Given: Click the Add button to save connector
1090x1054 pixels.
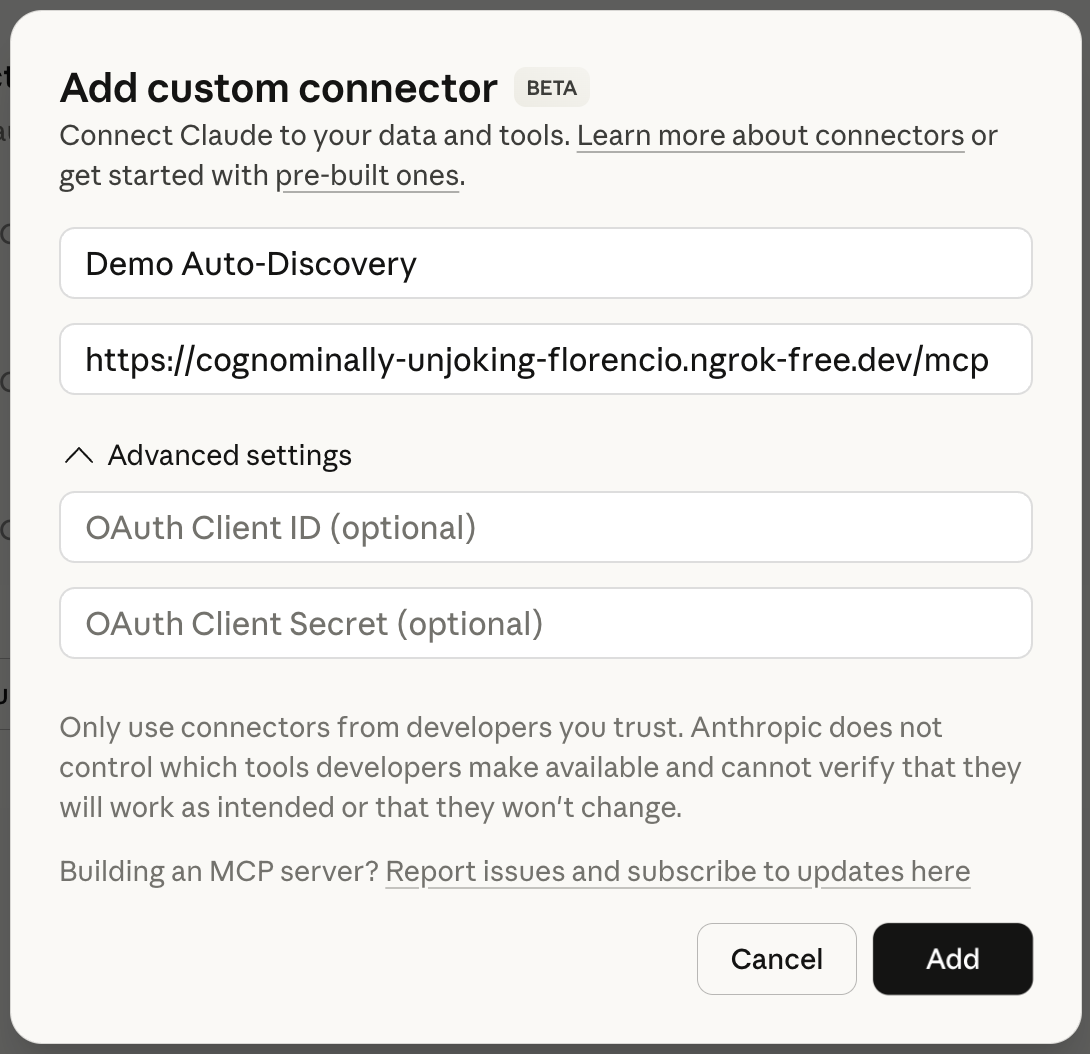Looking at the screenshot, I should (952, 959).
